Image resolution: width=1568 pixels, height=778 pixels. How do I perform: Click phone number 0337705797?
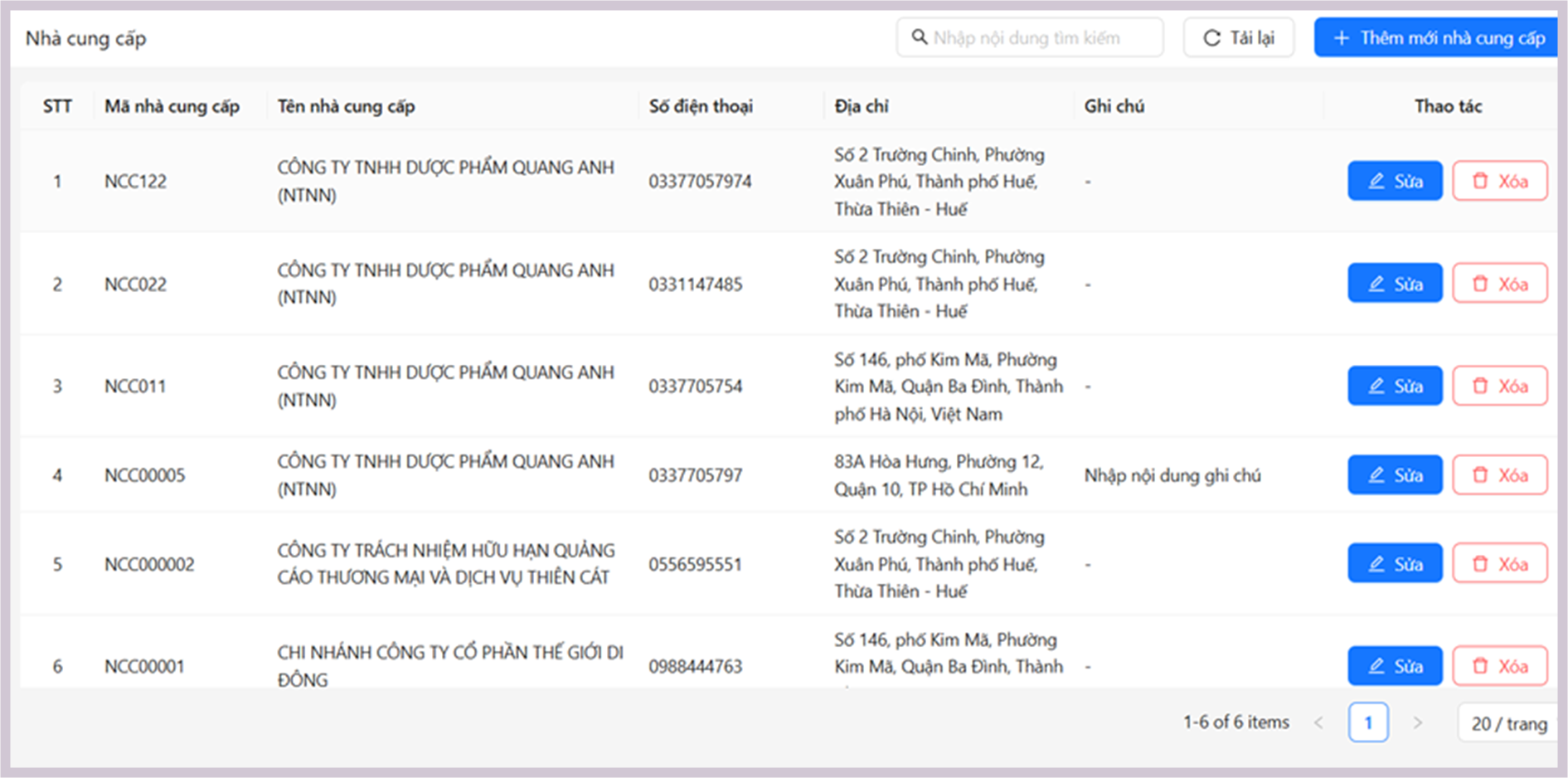(695, 475)
